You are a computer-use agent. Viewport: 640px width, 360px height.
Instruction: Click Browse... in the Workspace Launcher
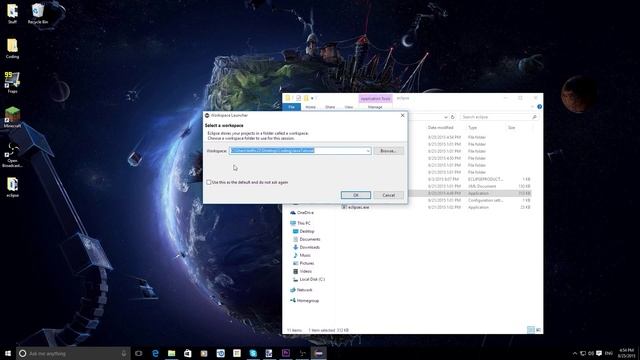[389, 151]
